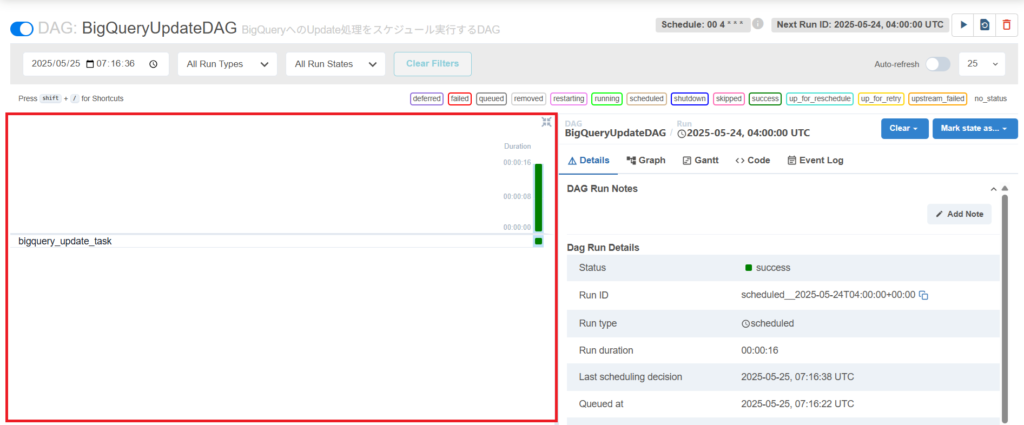Click the running status legend badge
Viewport: 1024px width, 425px height.
(607, 99)
